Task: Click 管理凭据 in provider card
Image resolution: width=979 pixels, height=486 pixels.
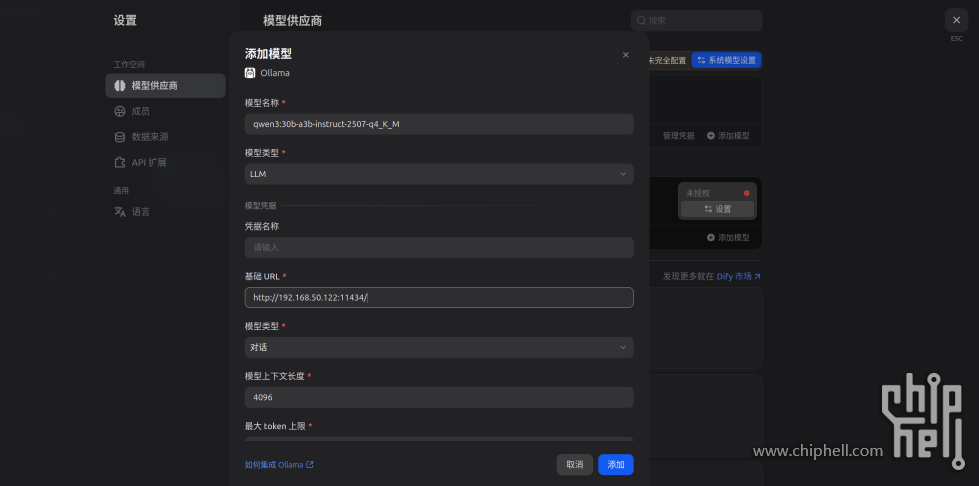Action: click(x=678, y=136)
